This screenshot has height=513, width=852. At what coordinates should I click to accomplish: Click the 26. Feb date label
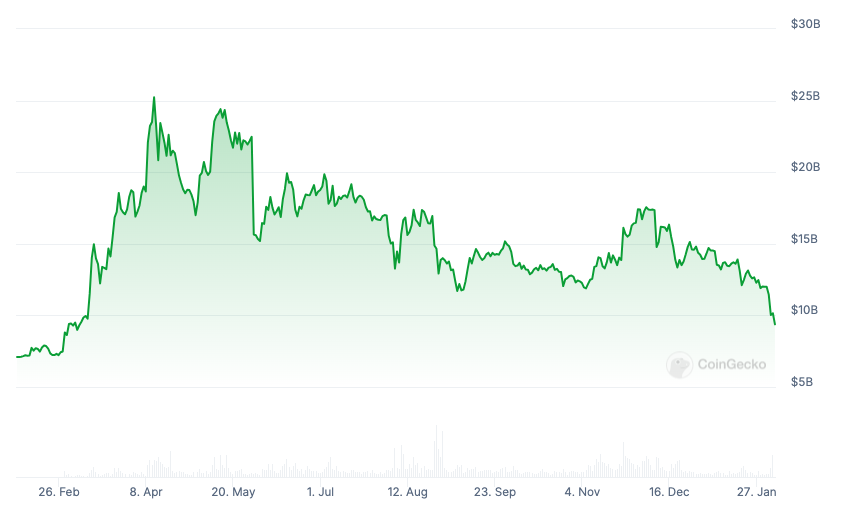click(x=59, y=492)
